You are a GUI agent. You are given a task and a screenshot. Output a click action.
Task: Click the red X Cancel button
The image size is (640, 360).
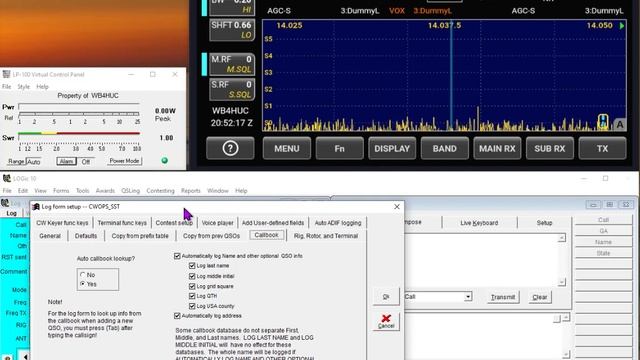tap(386, 321)
